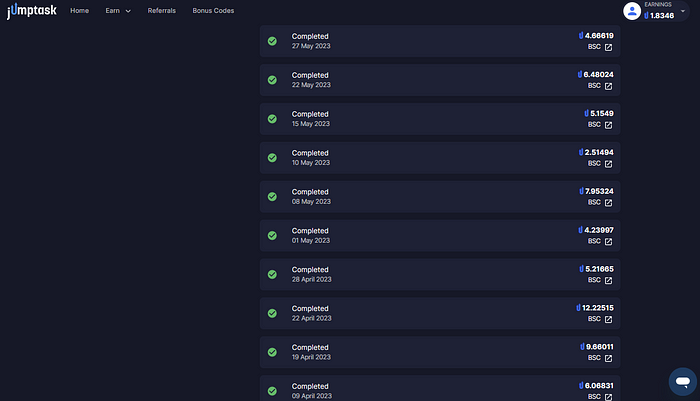
Task: Click the green check icon for 28 April 2023
Action: click(272, 274)
